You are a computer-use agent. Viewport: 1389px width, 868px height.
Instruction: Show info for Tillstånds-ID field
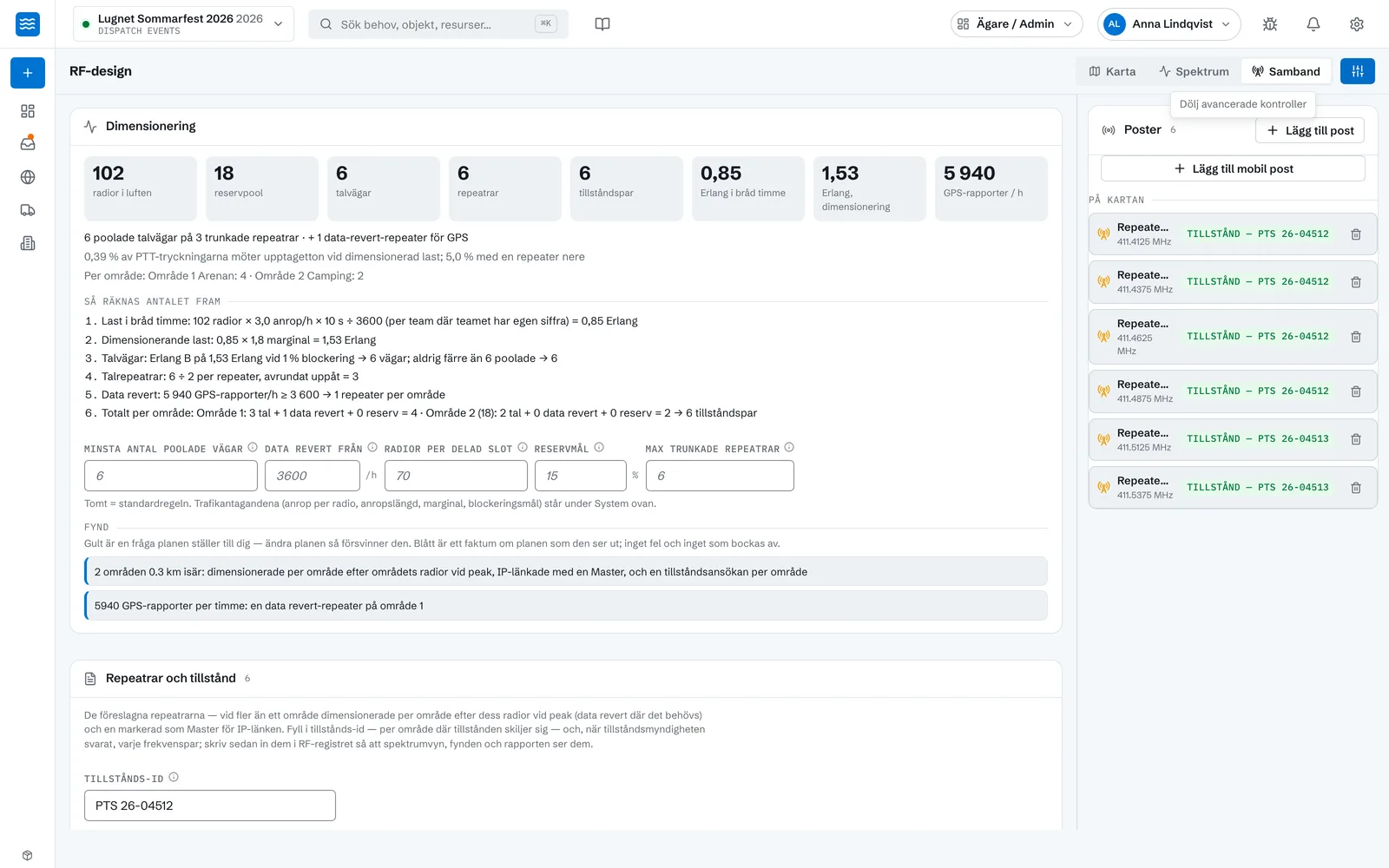point(174,778)
